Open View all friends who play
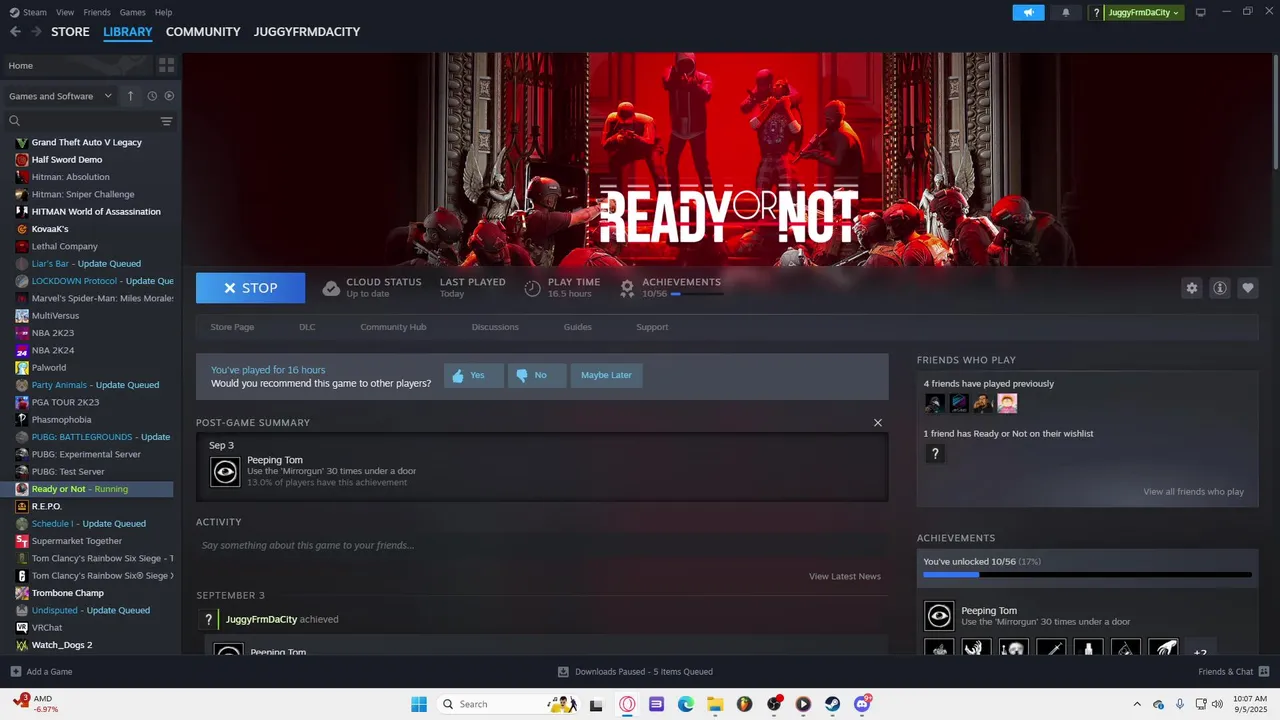Viewport: 1280px width, 720px height. tap(1194, 491)
